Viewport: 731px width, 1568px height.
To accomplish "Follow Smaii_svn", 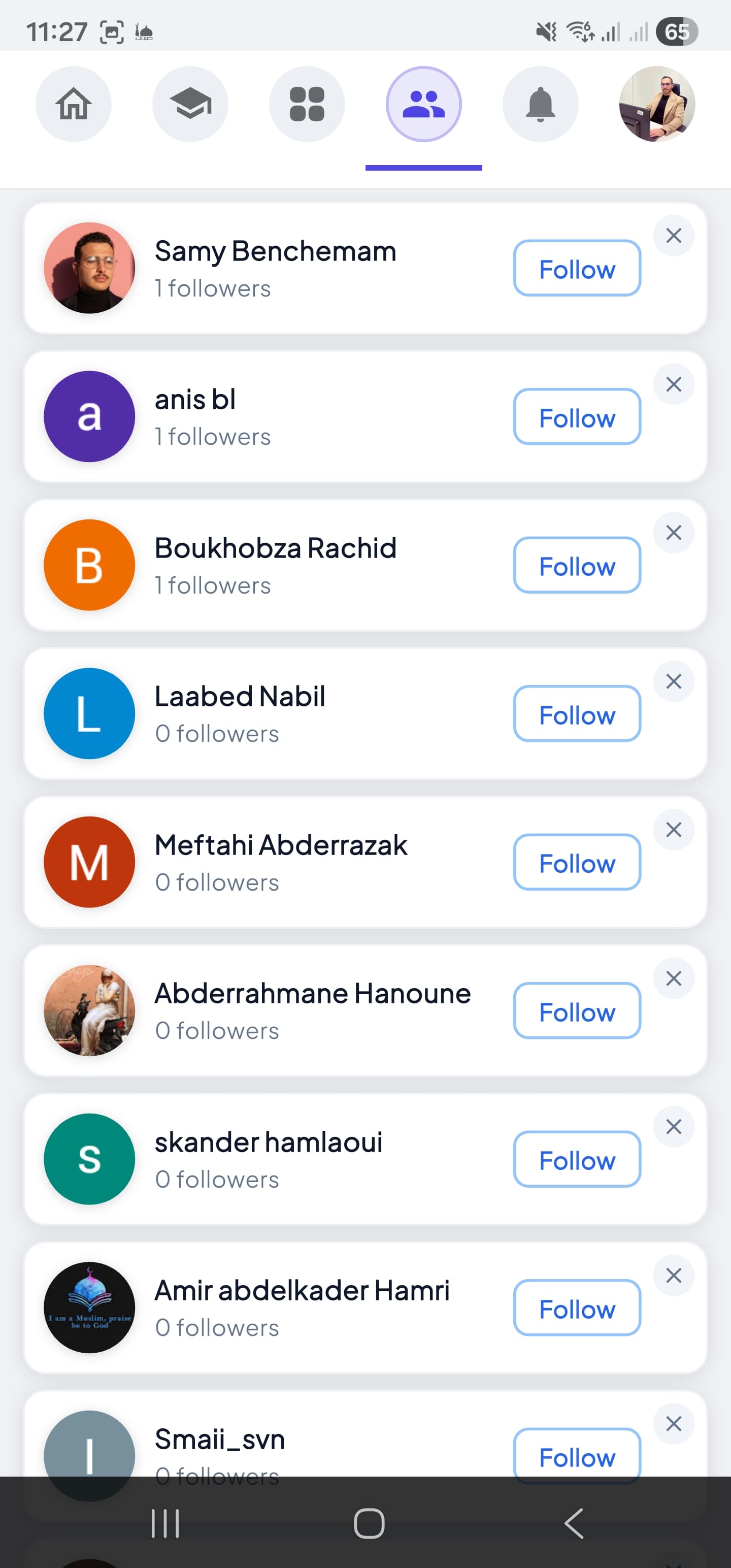I will coord(577,1456).
